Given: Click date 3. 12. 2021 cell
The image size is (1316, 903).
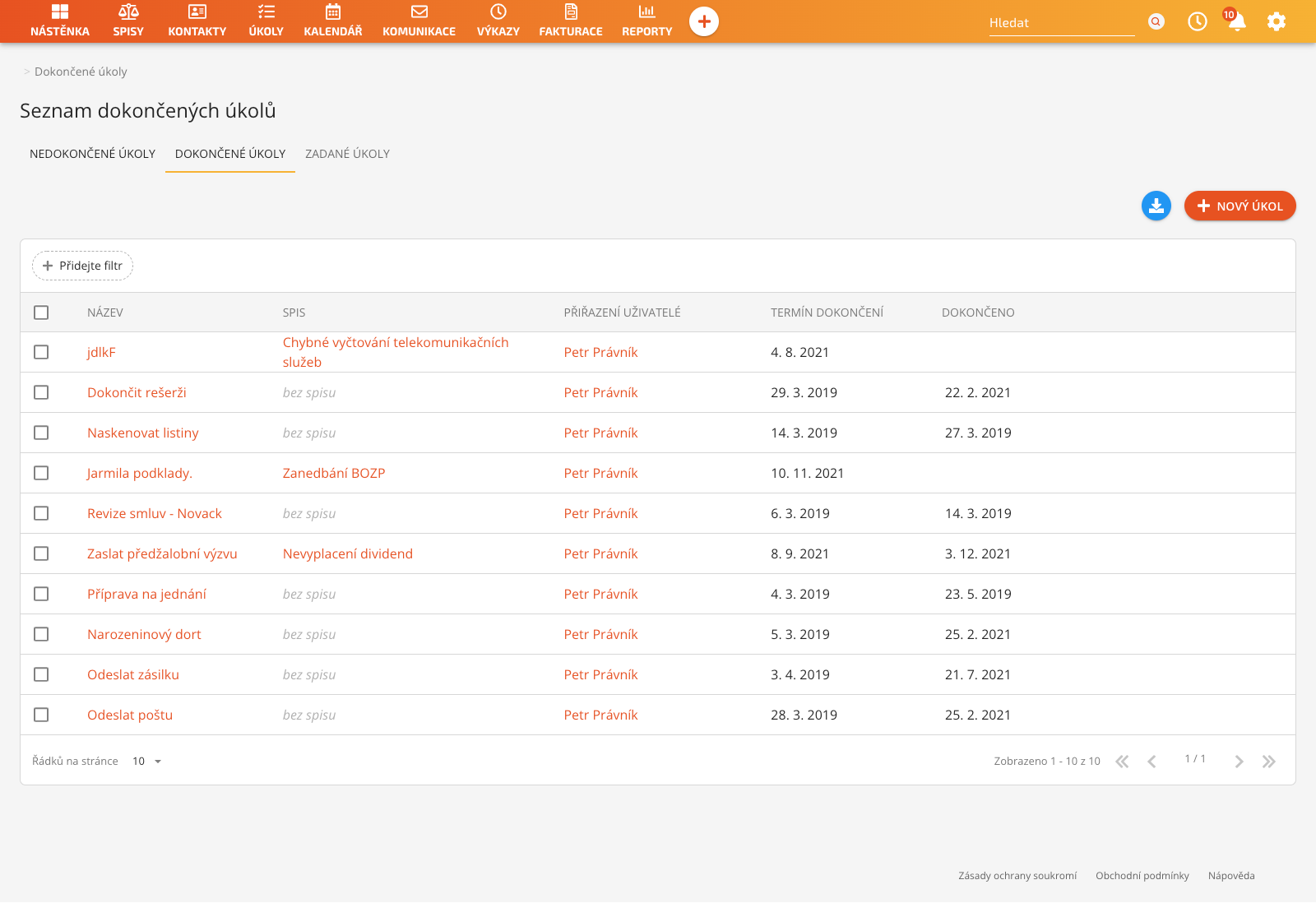Looking at the screenshot, I should [x=978, y=553].
